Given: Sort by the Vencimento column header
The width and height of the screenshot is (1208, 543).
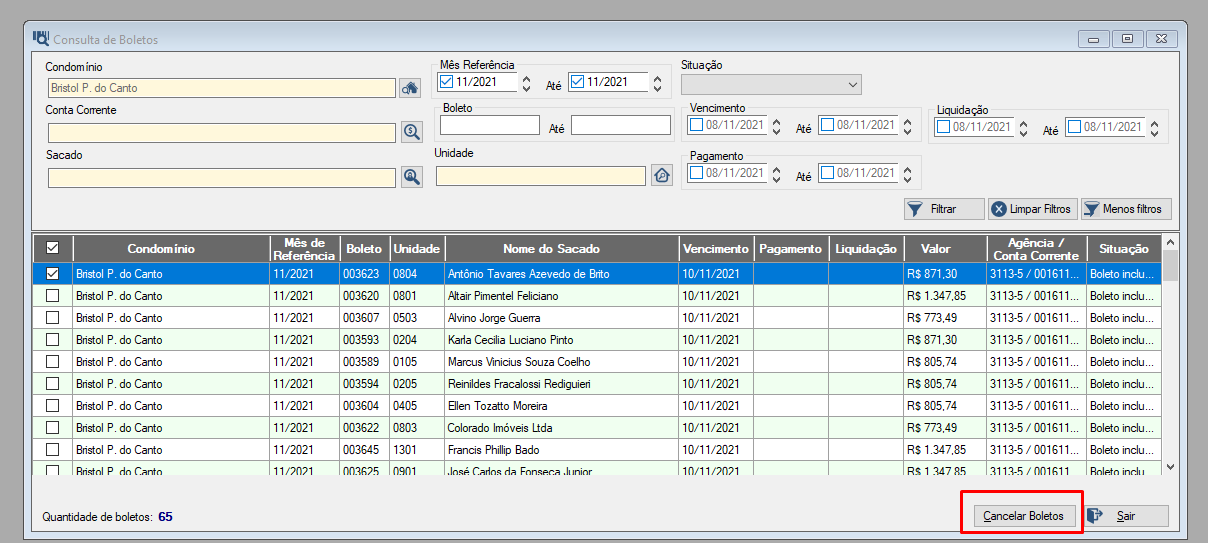Looking at the screenshot, I should (x=716, y=248).
